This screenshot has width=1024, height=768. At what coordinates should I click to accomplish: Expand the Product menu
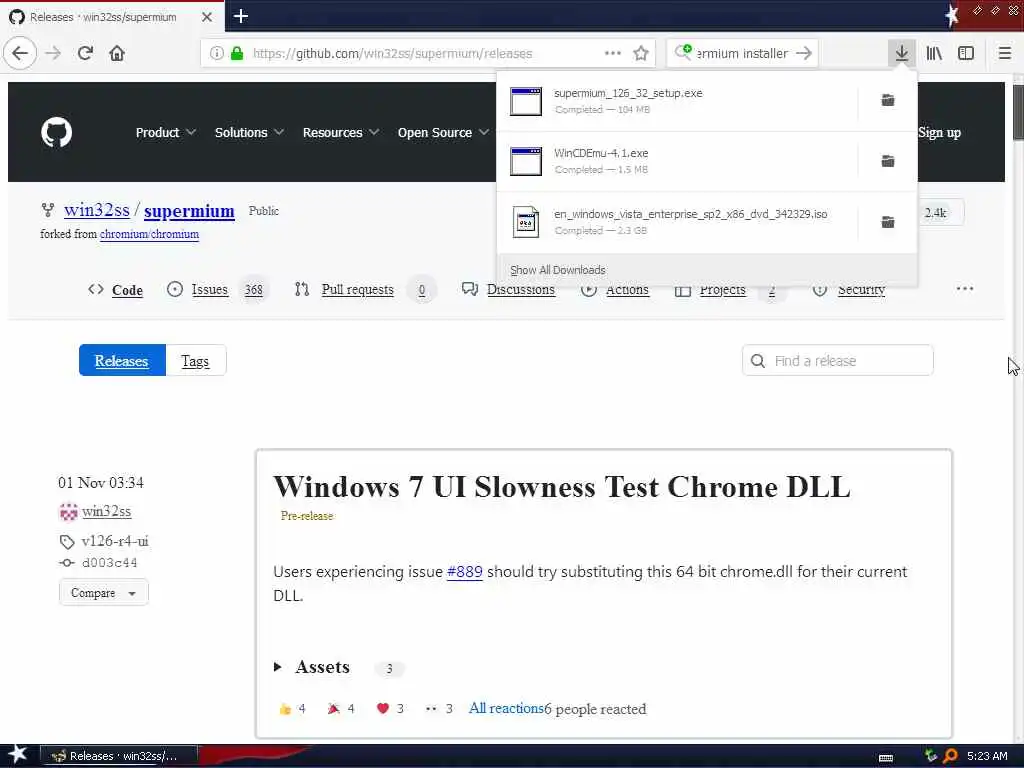click(165, 133)
